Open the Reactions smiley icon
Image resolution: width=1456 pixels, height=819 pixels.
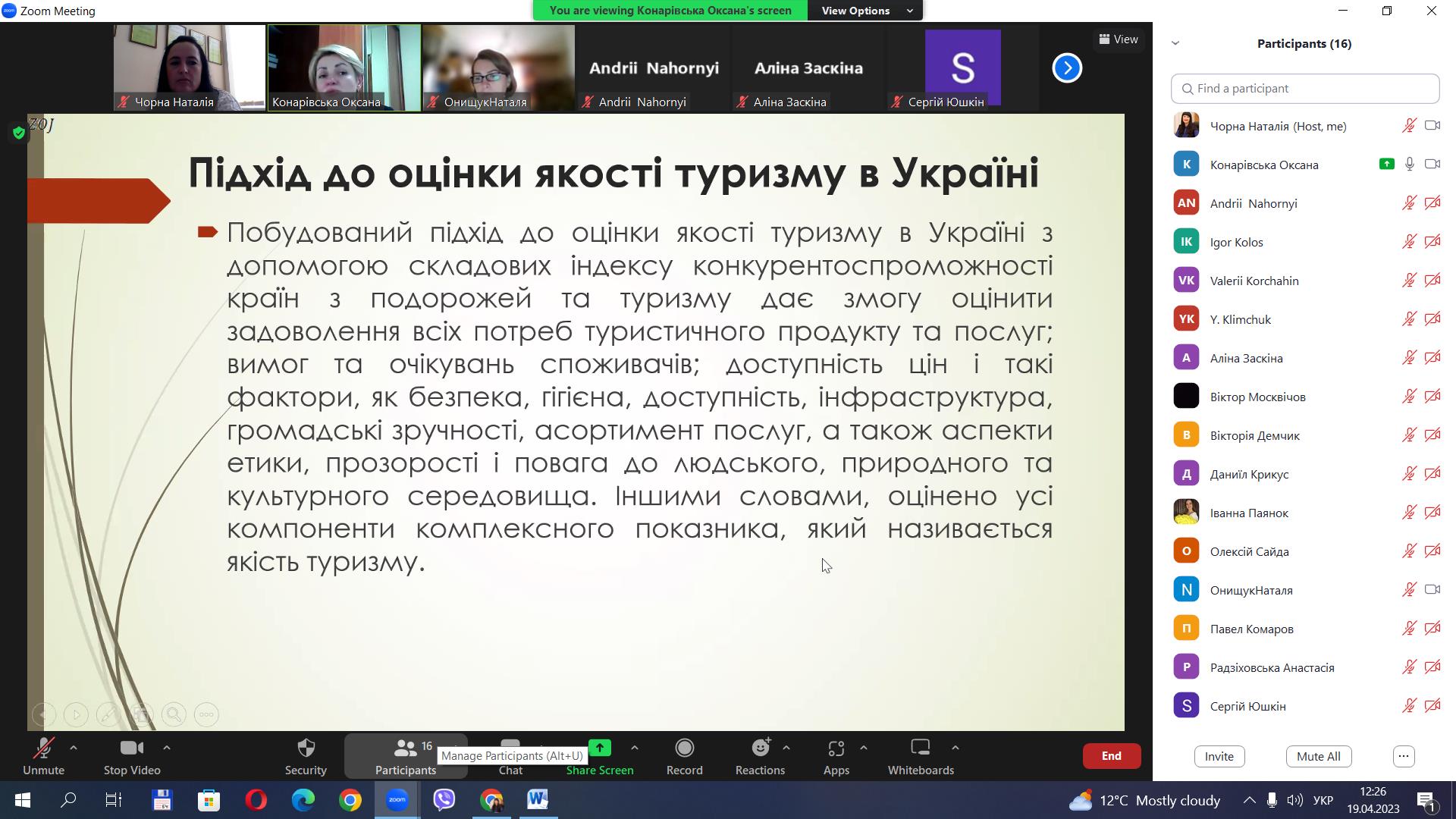tap(760, 748)
